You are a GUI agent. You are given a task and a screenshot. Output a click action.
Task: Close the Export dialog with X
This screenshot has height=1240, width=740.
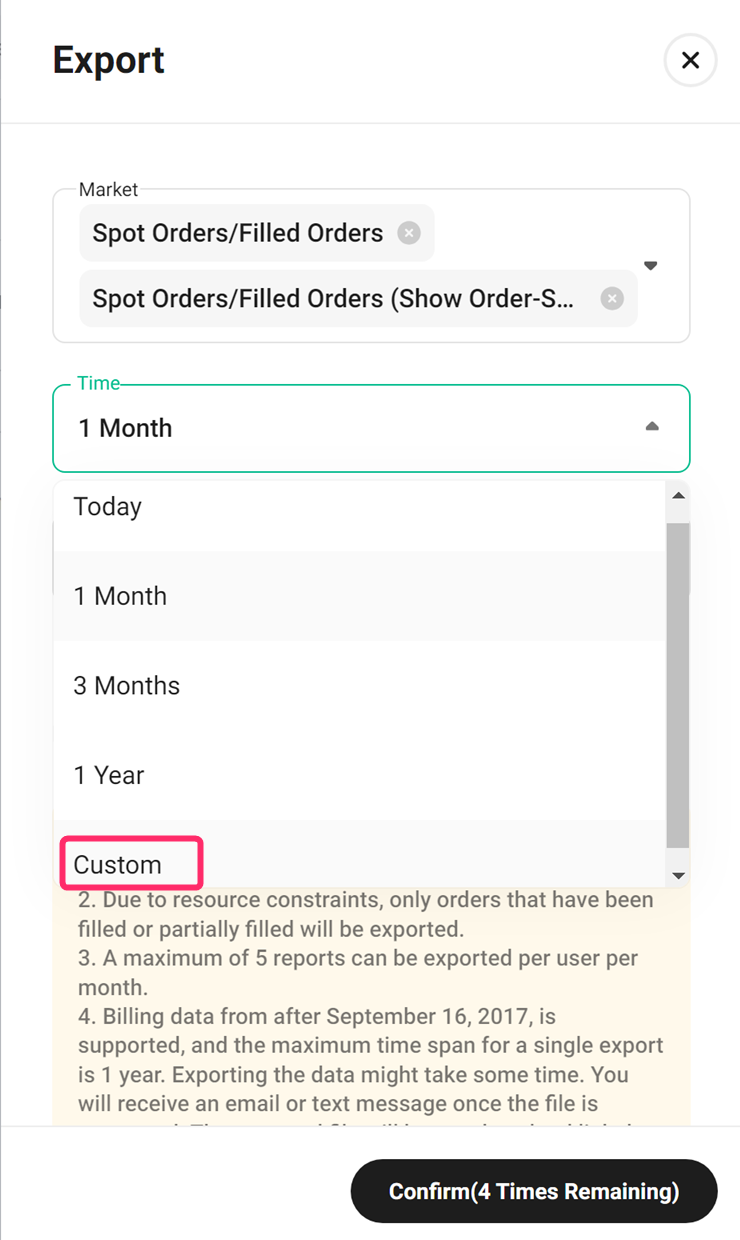(x=690, y=60)
